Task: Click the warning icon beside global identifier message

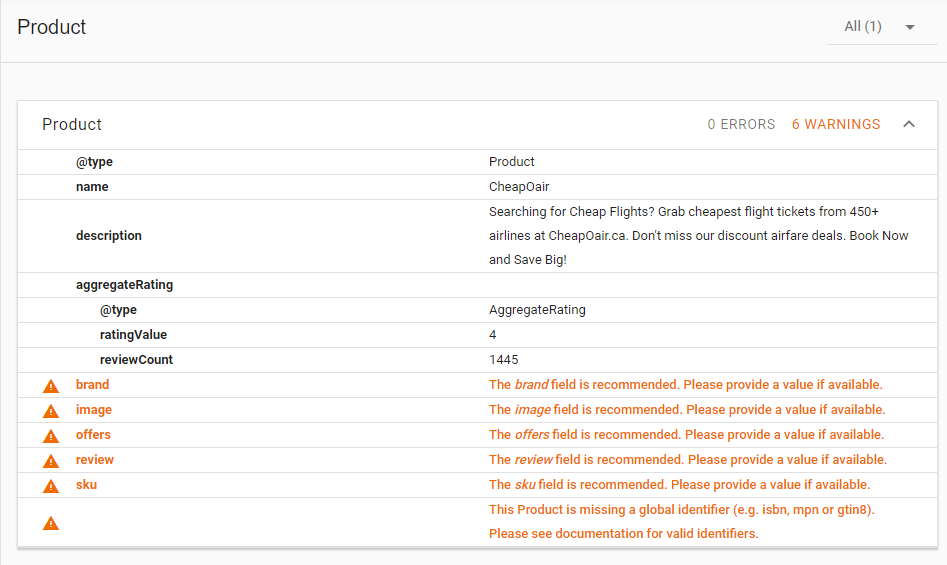Action: [x=51, y=523]
